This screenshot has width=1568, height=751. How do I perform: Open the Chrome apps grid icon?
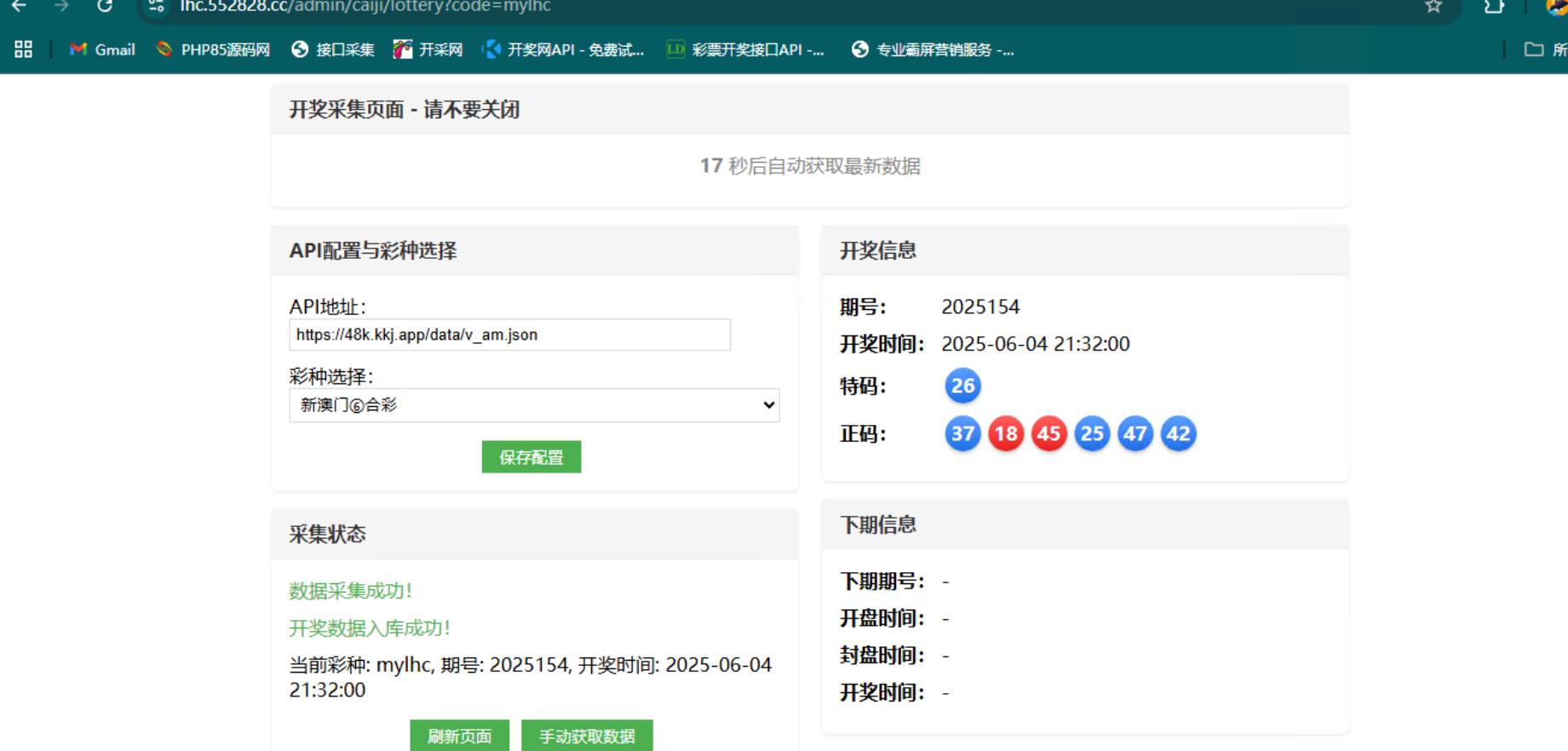click(24, 49)
